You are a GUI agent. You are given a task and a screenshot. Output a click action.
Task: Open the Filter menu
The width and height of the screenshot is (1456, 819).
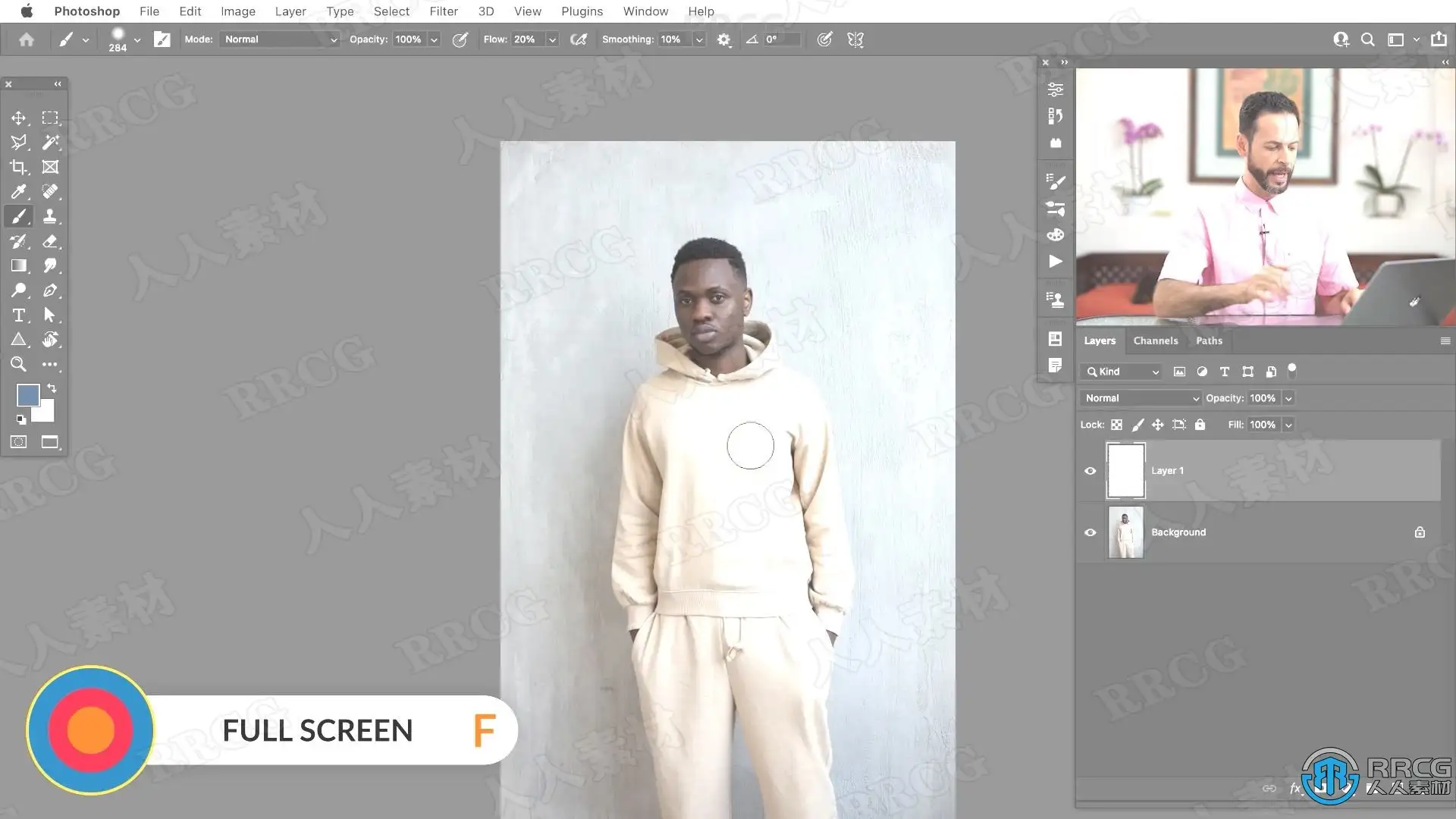coord(444,11)
